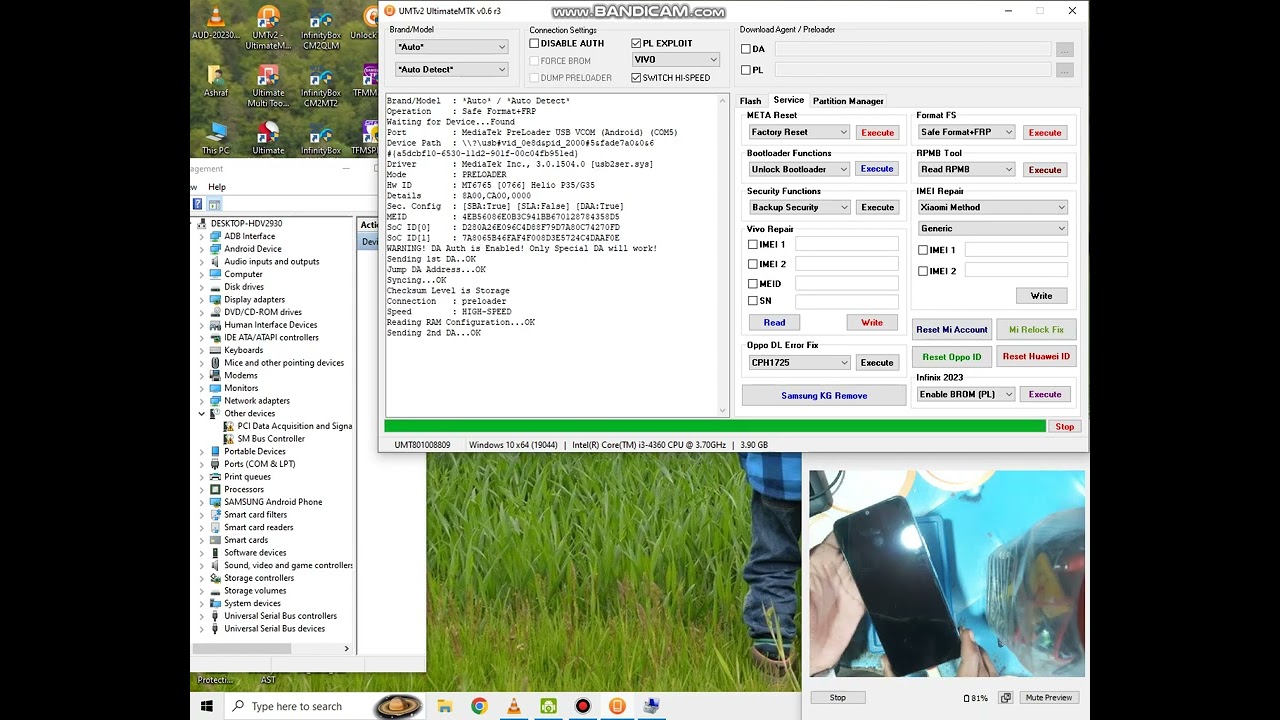Open the Xiaomi Method IMEI Repair dropdown
The image size is (1280, 720).
click(x=992, y=207)
